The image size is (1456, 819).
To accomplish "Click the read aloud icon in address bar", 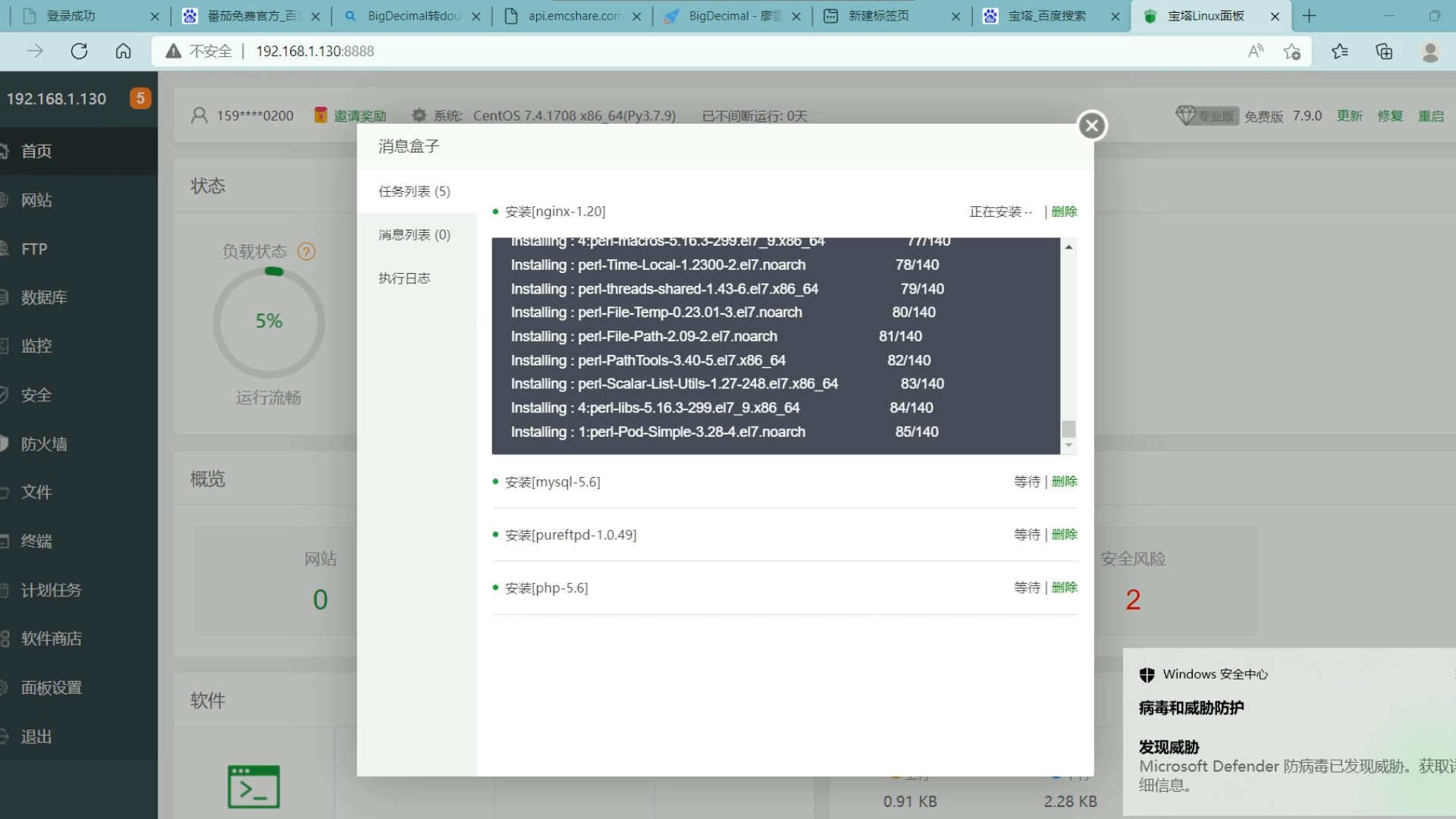I will pos(1256,51).
